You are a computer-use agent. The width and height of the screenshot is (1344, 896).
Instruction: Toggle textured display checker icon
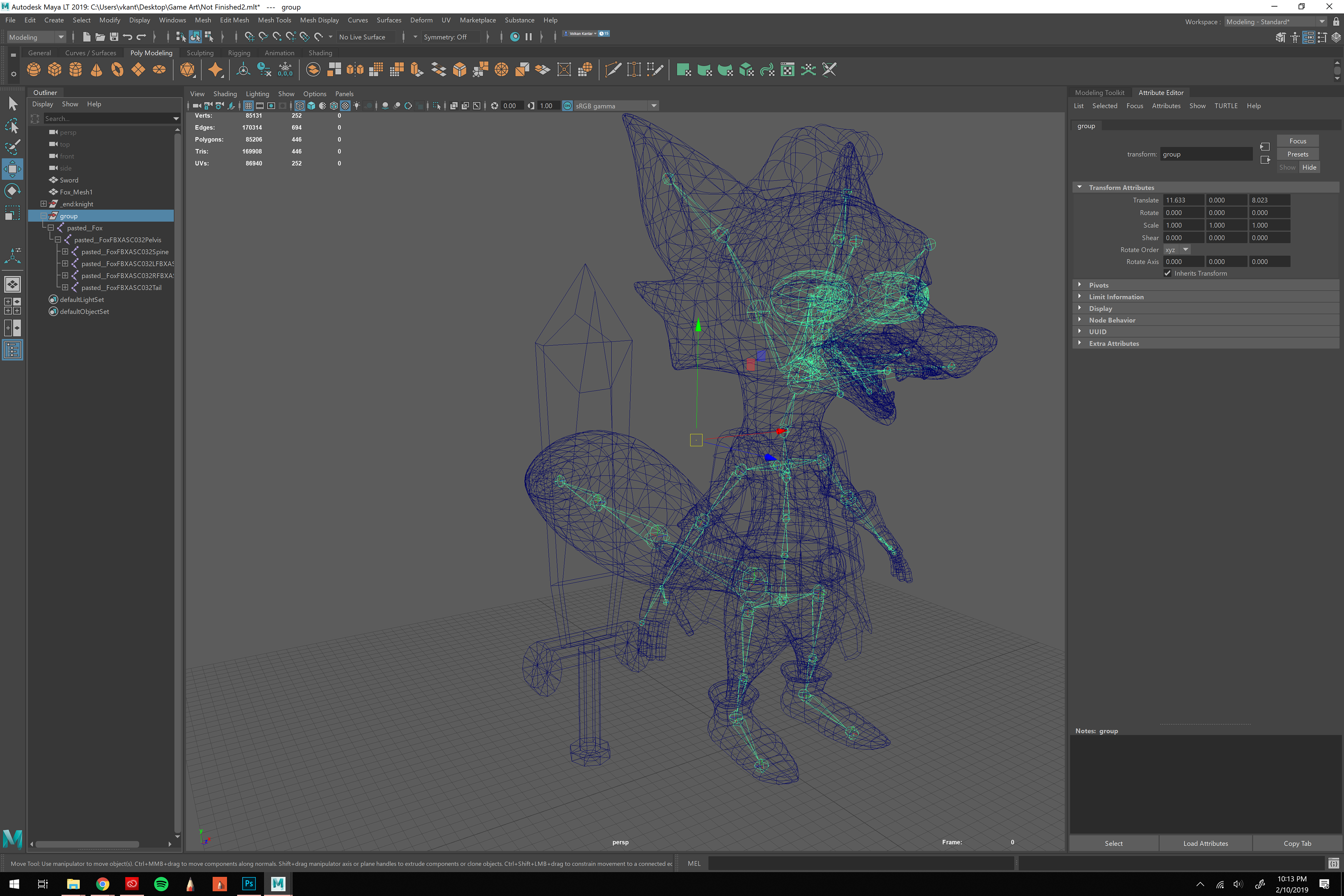click(x=346, y=106)
